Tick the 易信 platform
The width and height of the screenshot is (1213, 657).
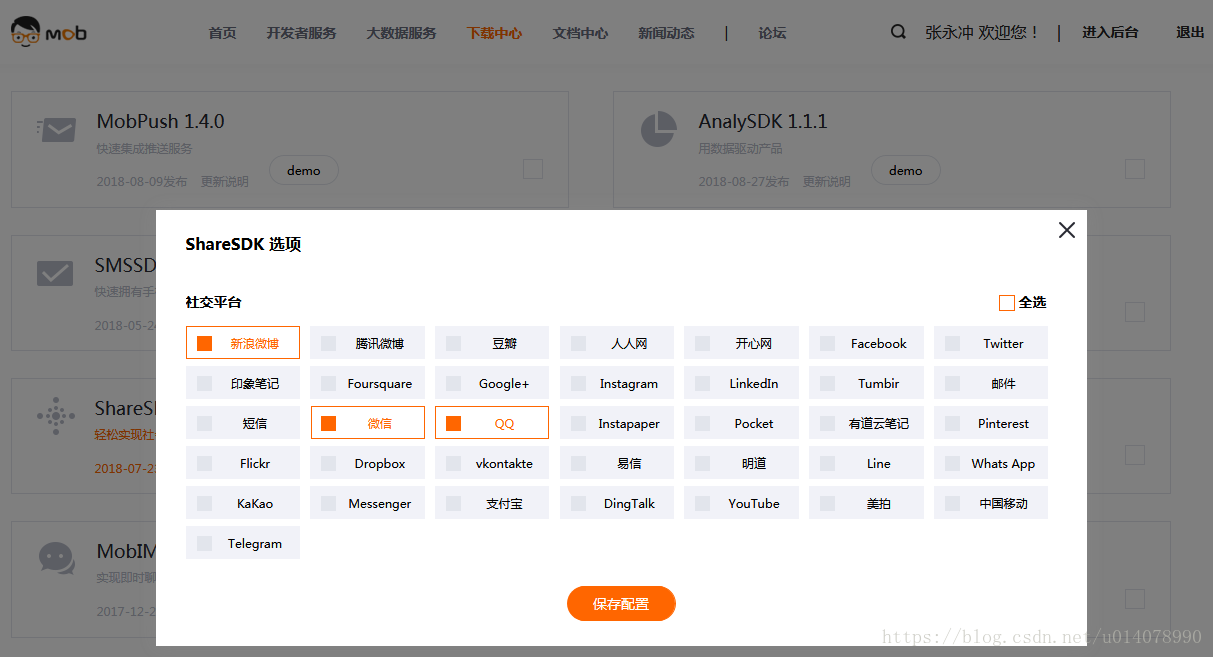click(617, 463)
